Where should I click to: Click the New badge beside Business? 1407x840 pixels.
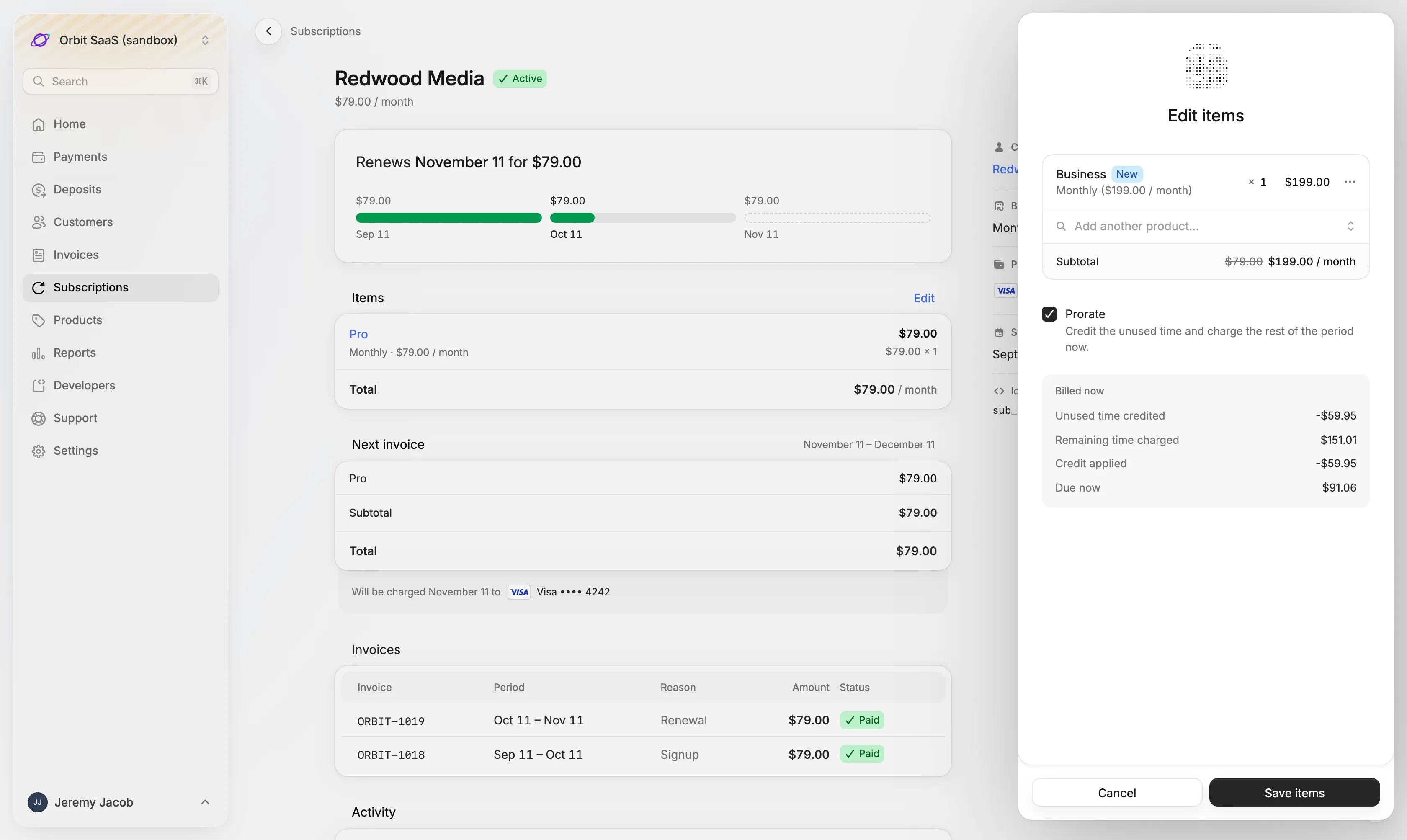(1126, 174)
